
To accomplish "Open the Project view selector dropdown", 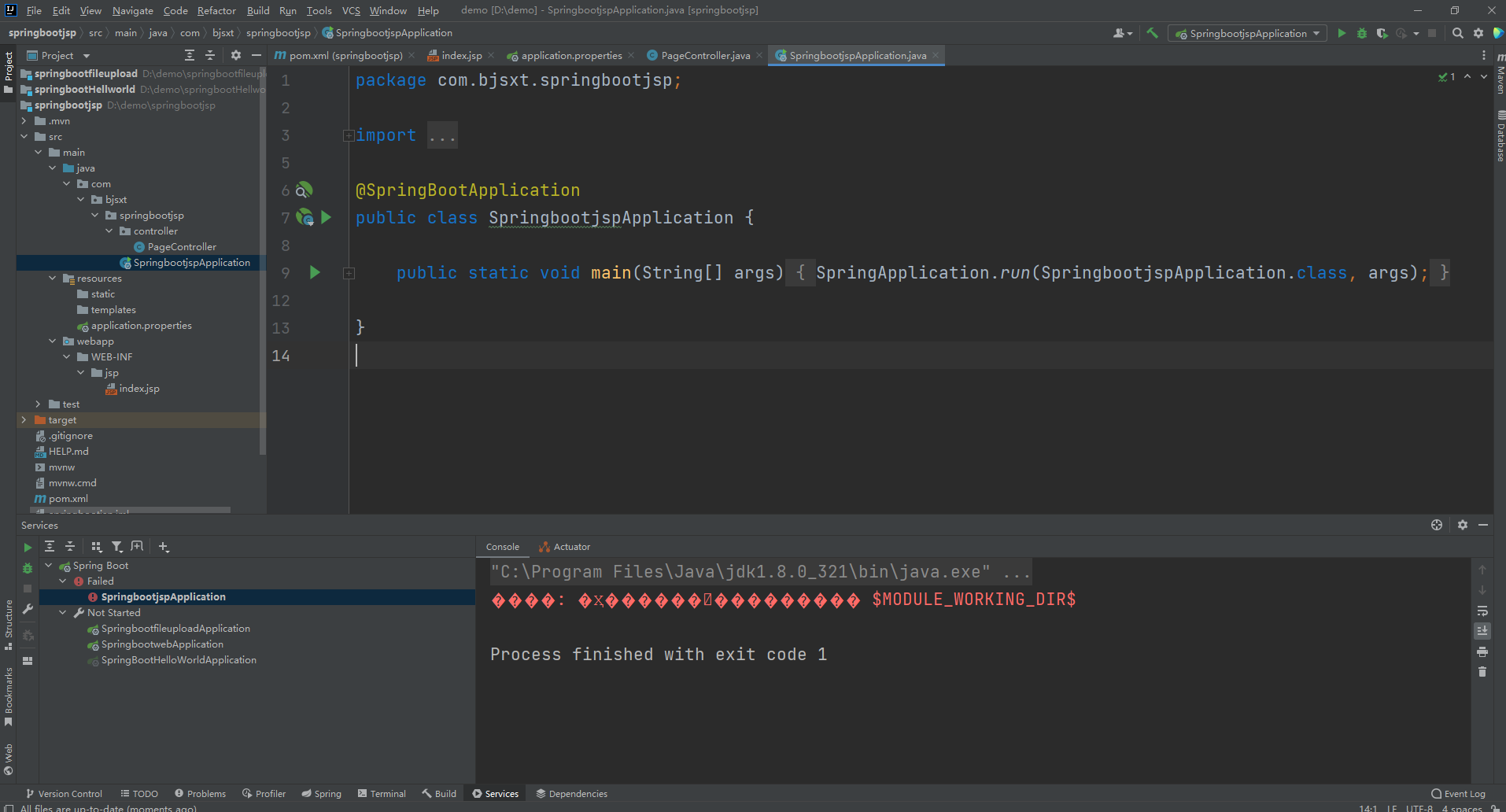I will click(59, 55).
